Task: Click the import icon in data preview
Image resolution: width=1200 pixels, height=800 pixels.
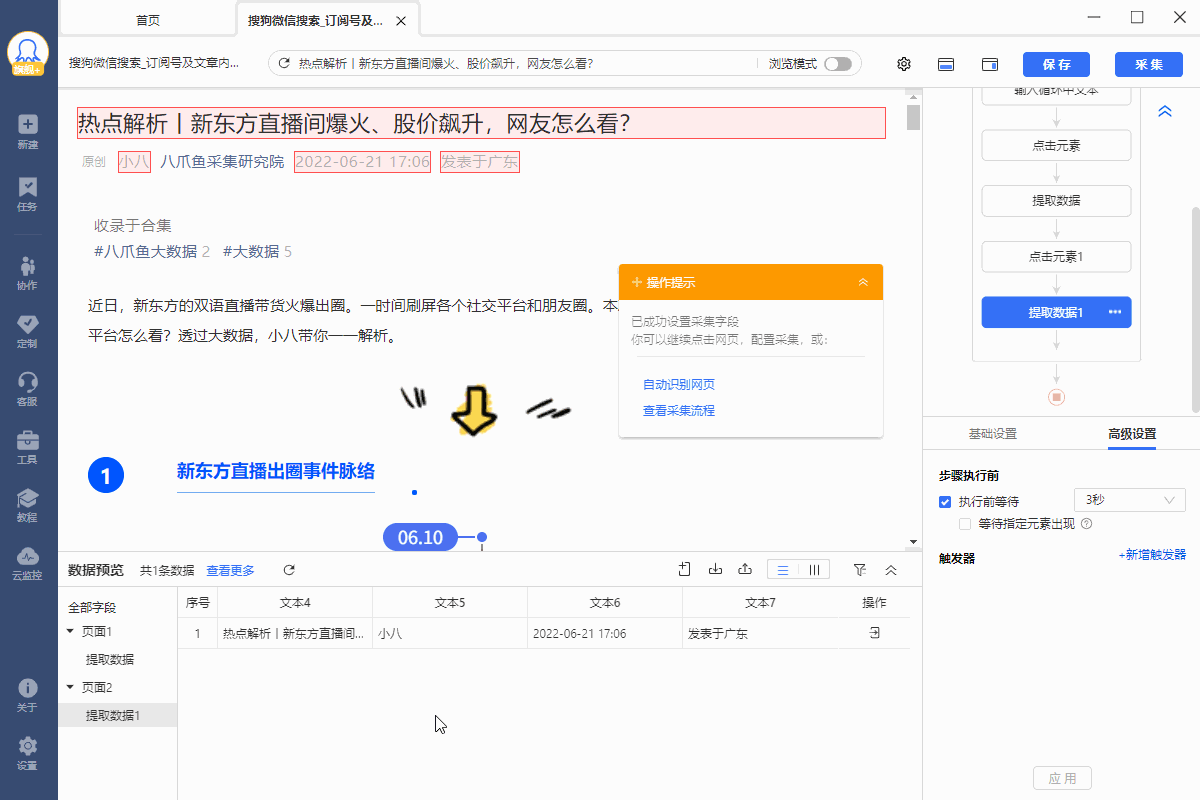Action: pyautogui.click(x=715, y=570)
